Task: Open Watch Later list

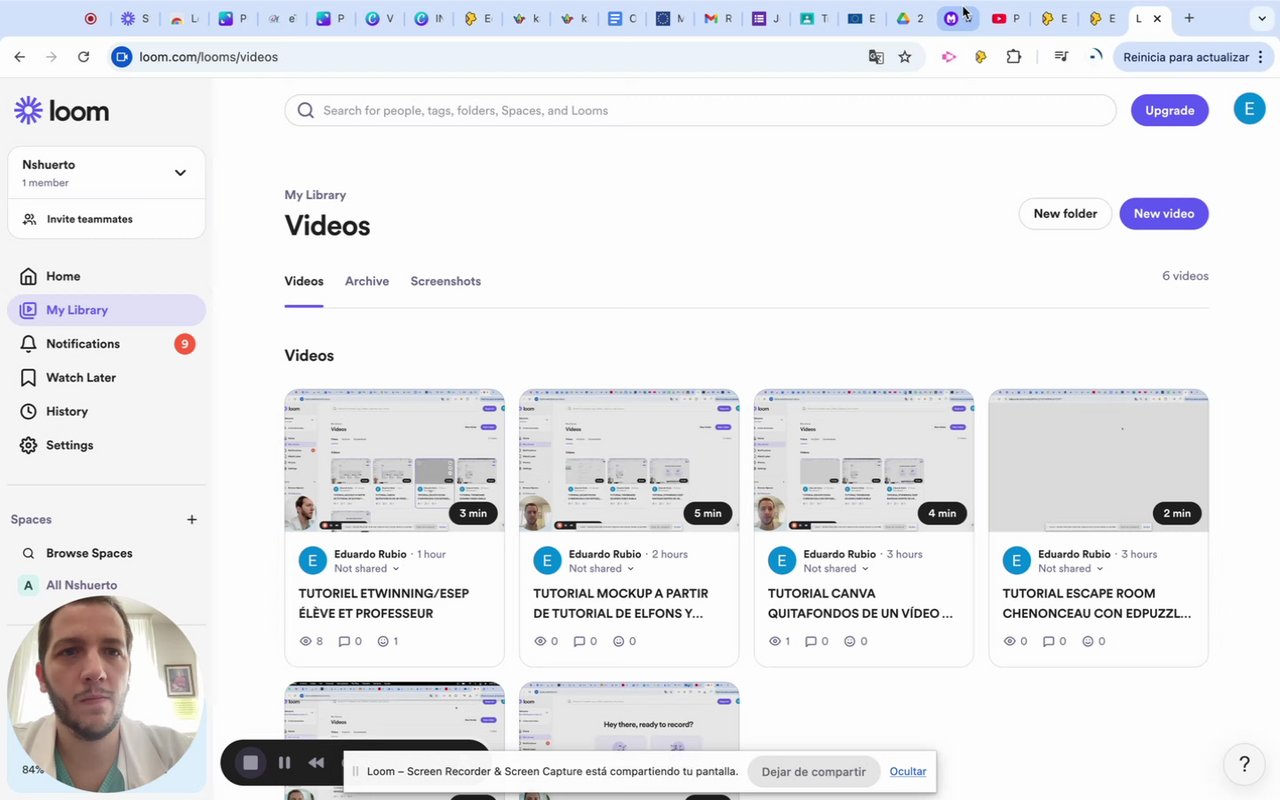Action: click(x=106, y=378)
